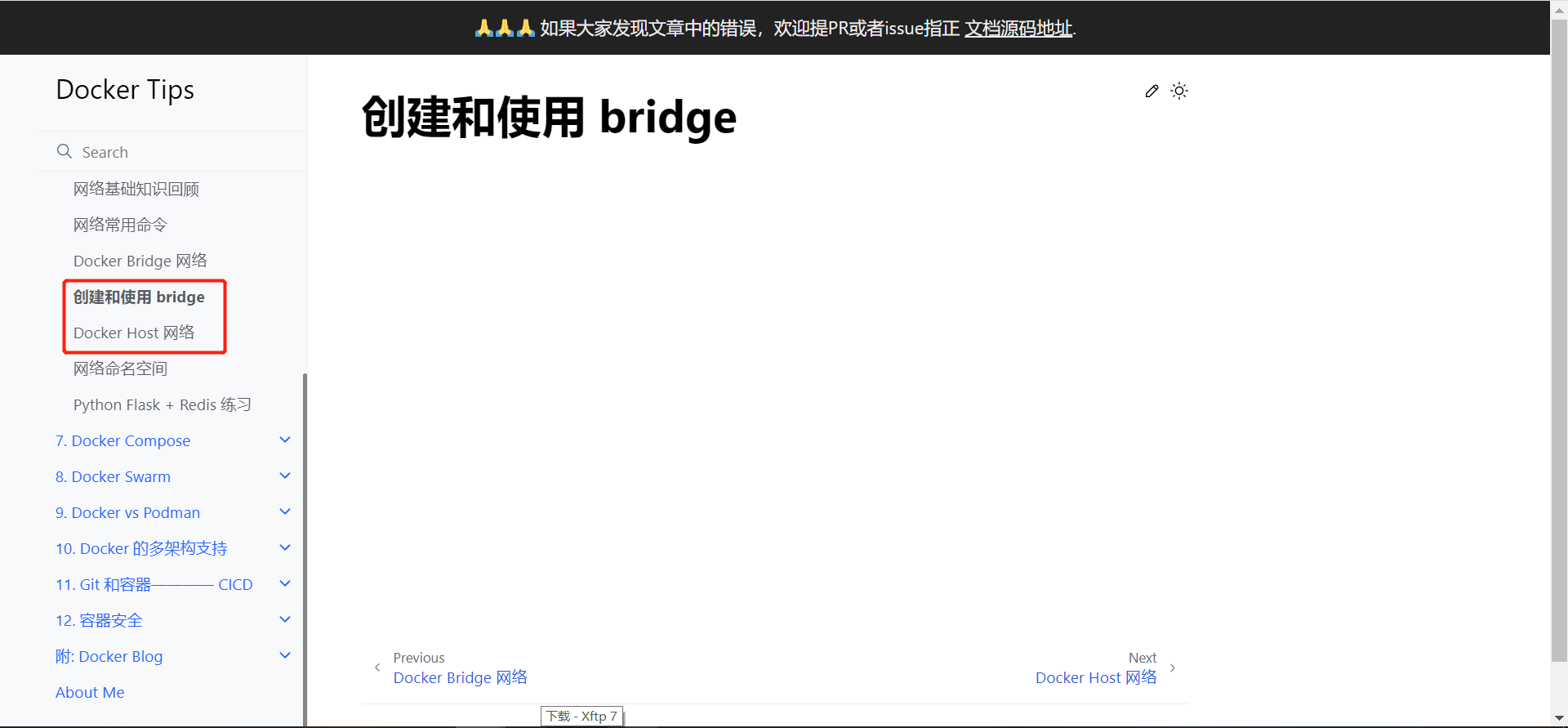The width and height of the screenshot is (1568, 728).
Task: Focus the Search input field
Action: click(172, 152)
